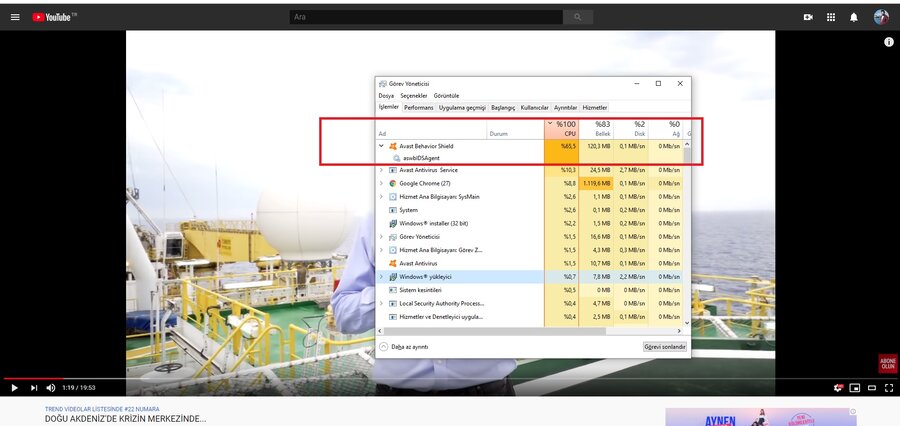Image resolution: width=900 pixels, height=426 pixels.
Task: Play the video
Action: tap(14, 388)
